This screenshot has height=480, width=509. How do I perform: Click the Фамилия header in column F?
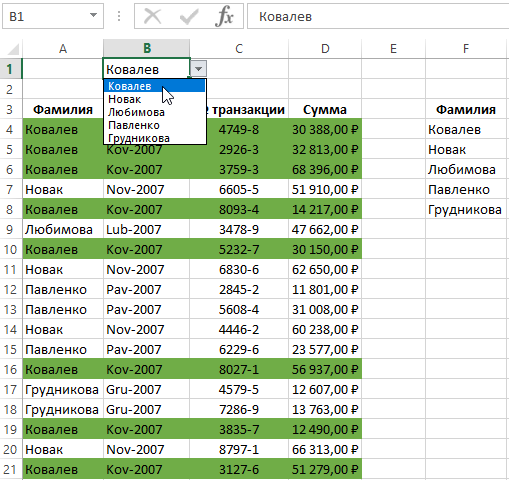coord(466,109)
